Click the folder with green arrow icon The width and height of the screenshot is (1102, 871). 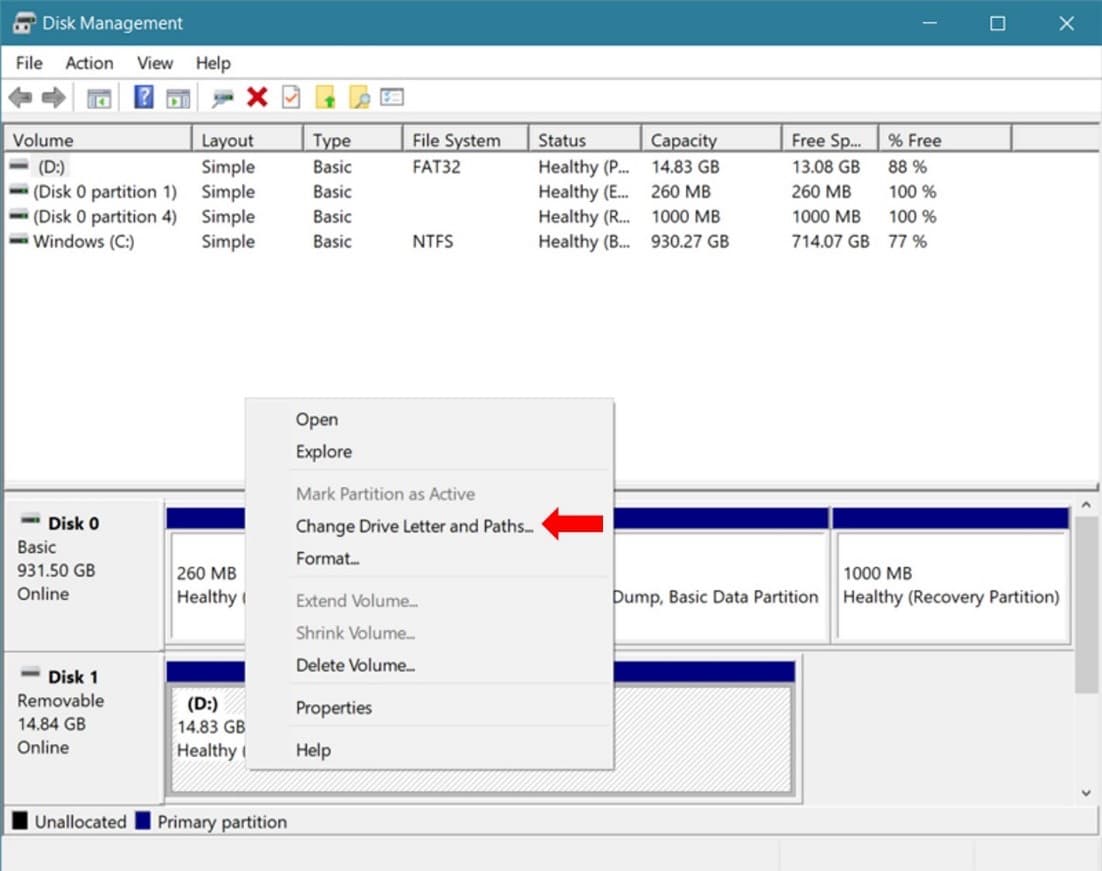click(325, 98)
